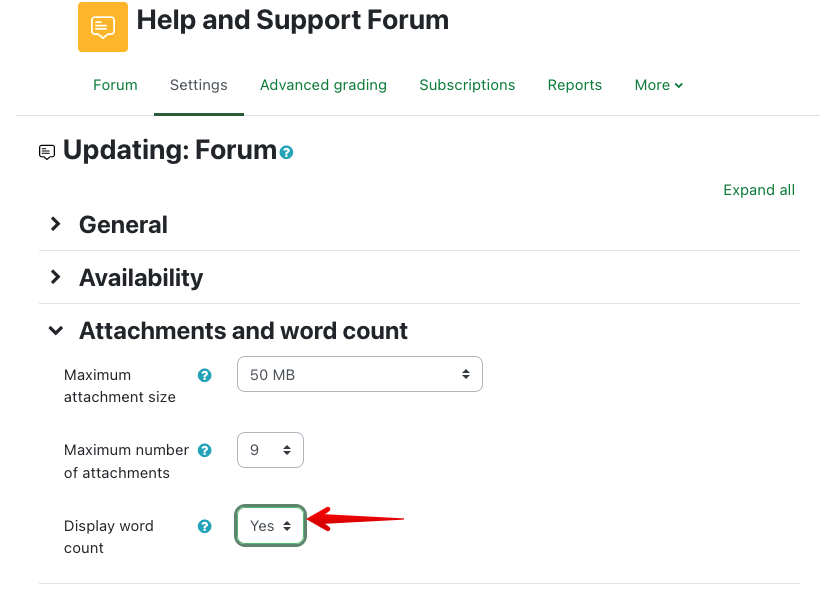Collapse the Attachments and word count section

point(56,330)
